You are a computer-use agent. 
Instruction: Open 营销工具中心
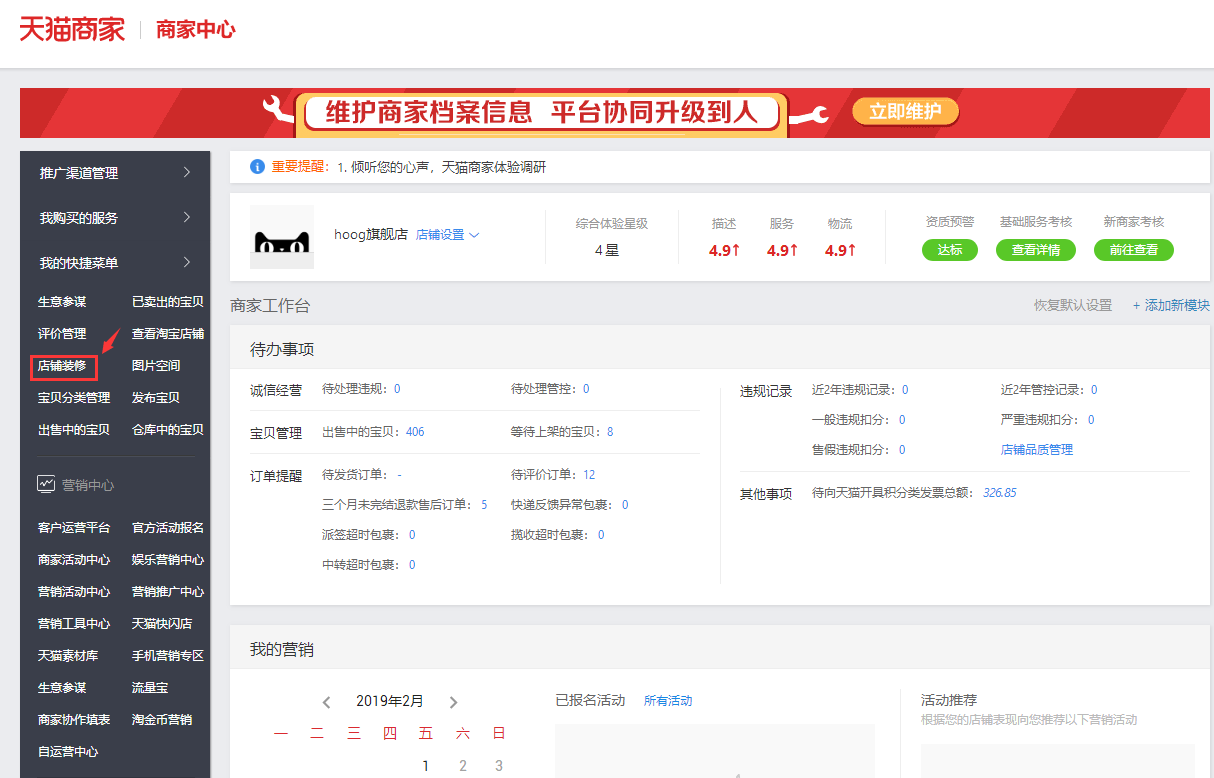pyautogui.click(x=74, y=624)
